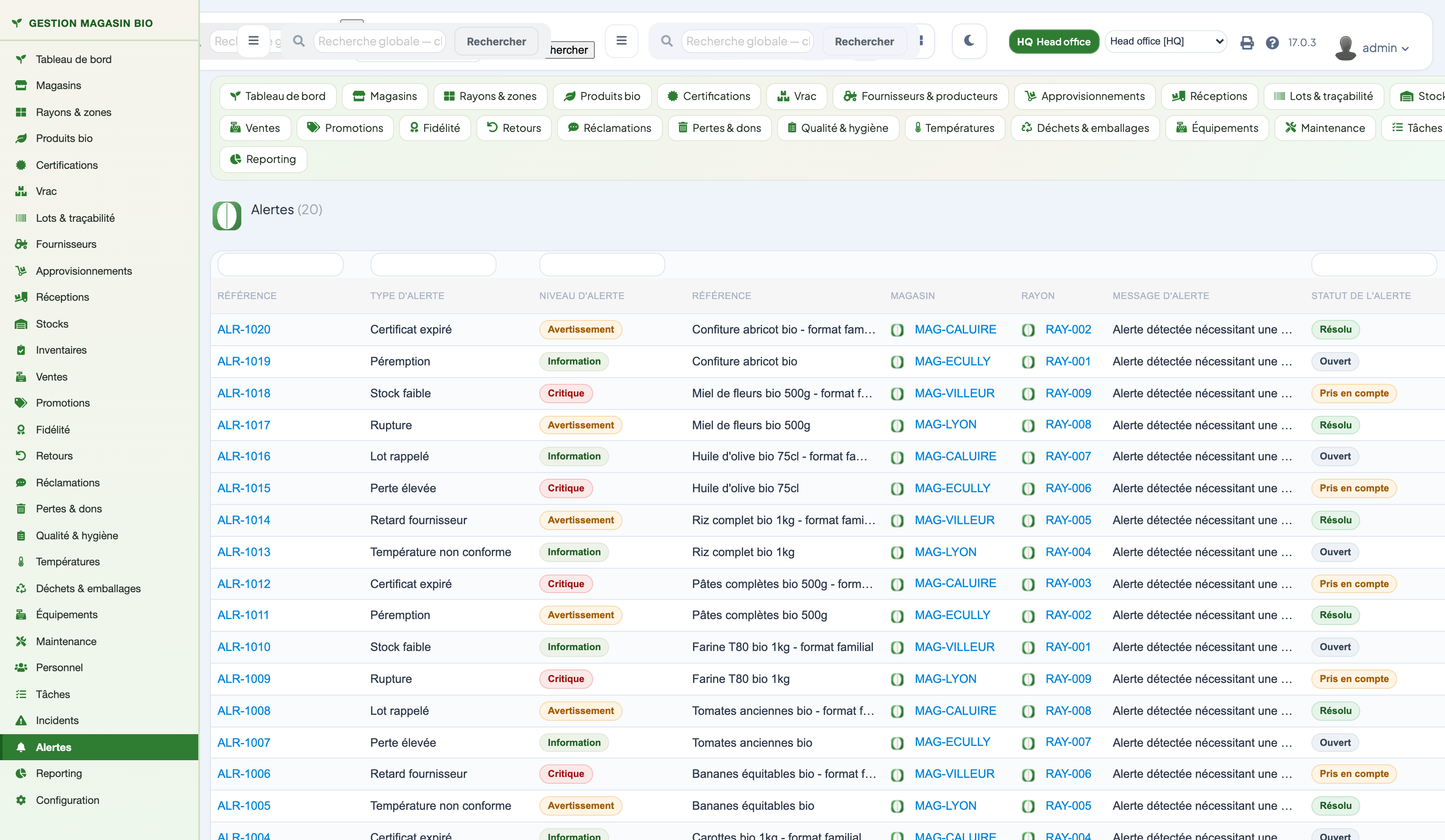Screen dimensions: 1445x840
Task: Click the Retours icon in the sidebar
Action: (21, 456)
